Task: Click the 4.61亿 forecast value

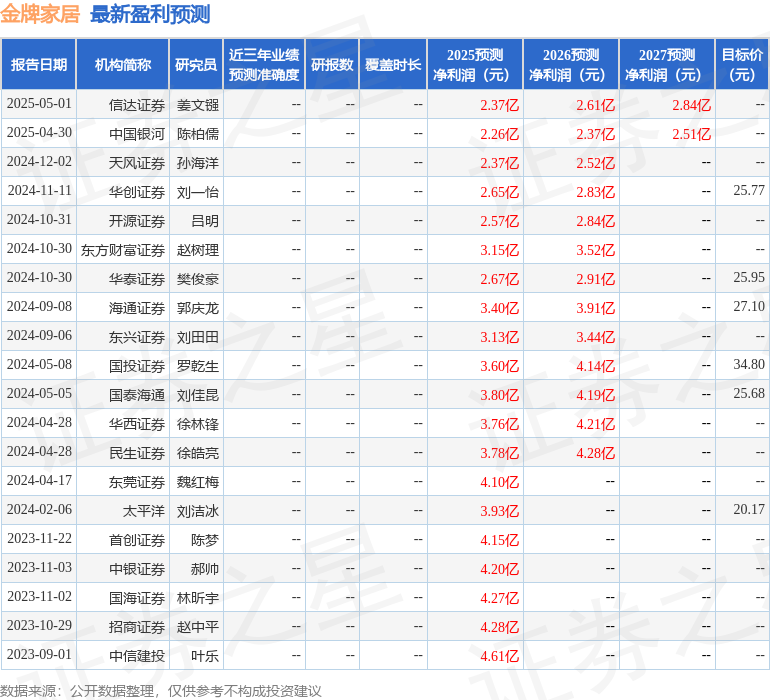Action: point(499,656)
